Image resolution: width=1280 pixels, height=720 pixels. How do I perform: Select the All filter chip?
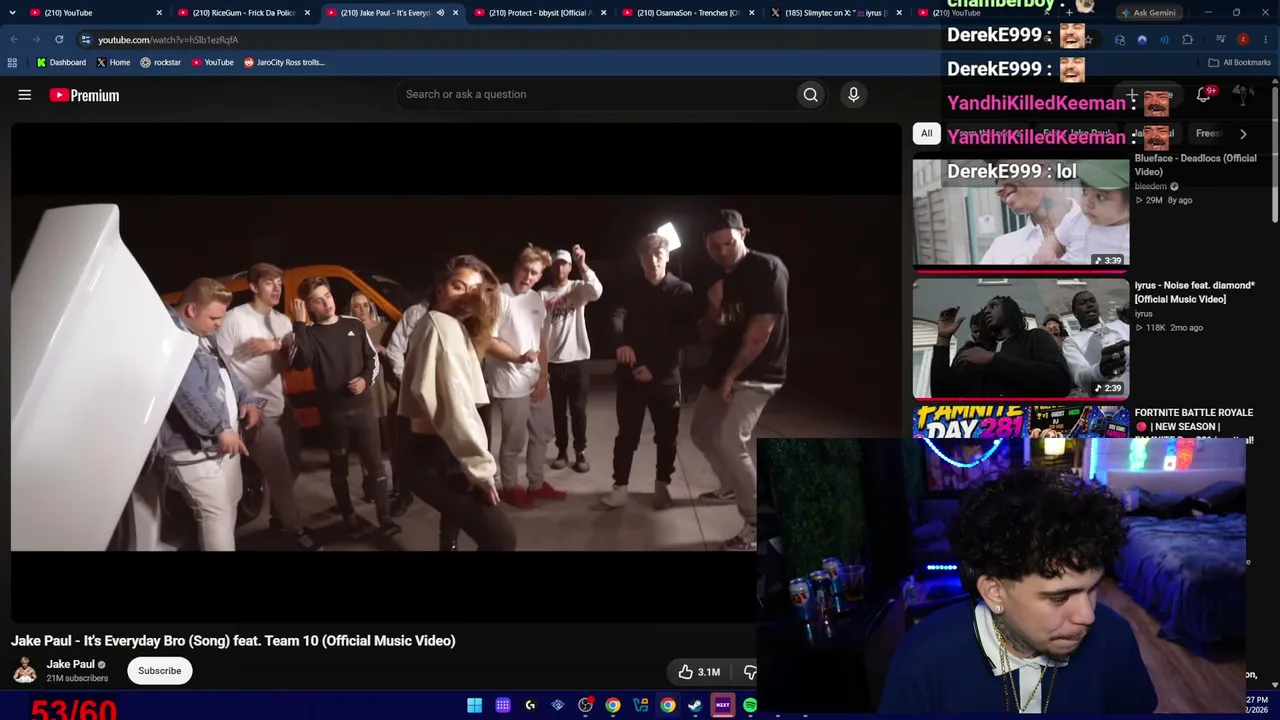coord(927,134)
